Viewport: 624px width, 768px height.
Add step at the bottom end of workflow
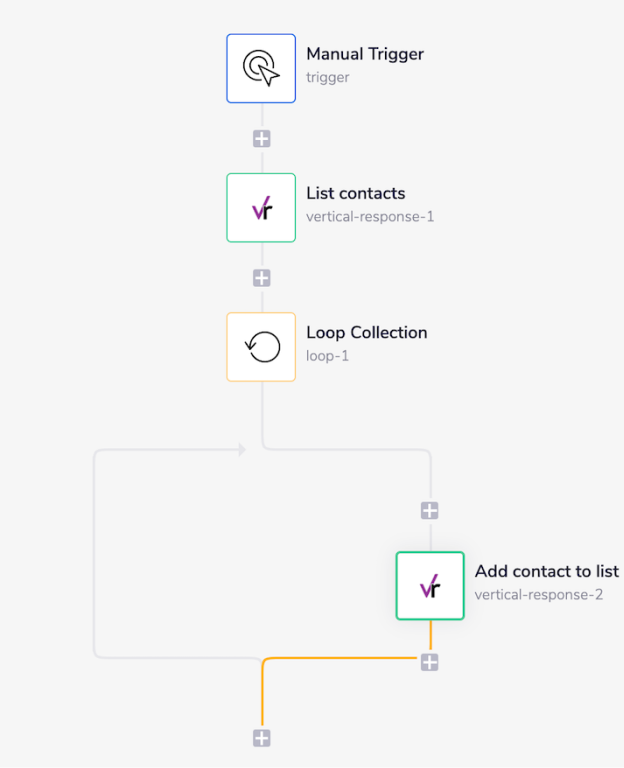(x=262, y=738)
